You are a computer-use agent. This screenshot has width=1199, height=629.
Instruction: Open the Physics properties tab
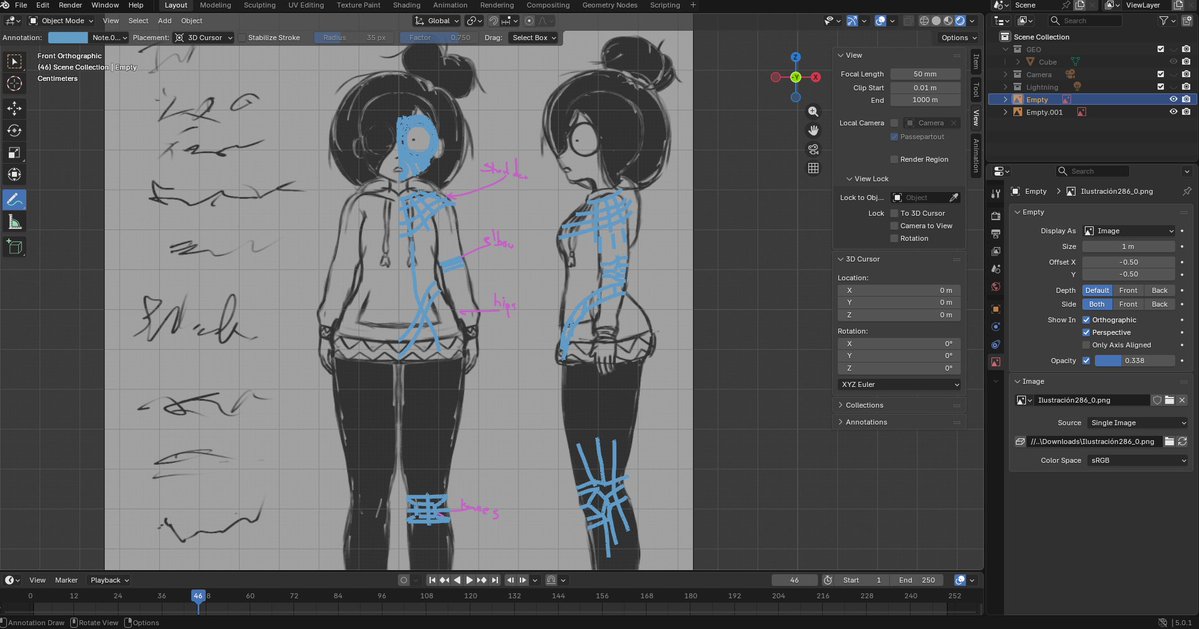click(x=996, y=326)
